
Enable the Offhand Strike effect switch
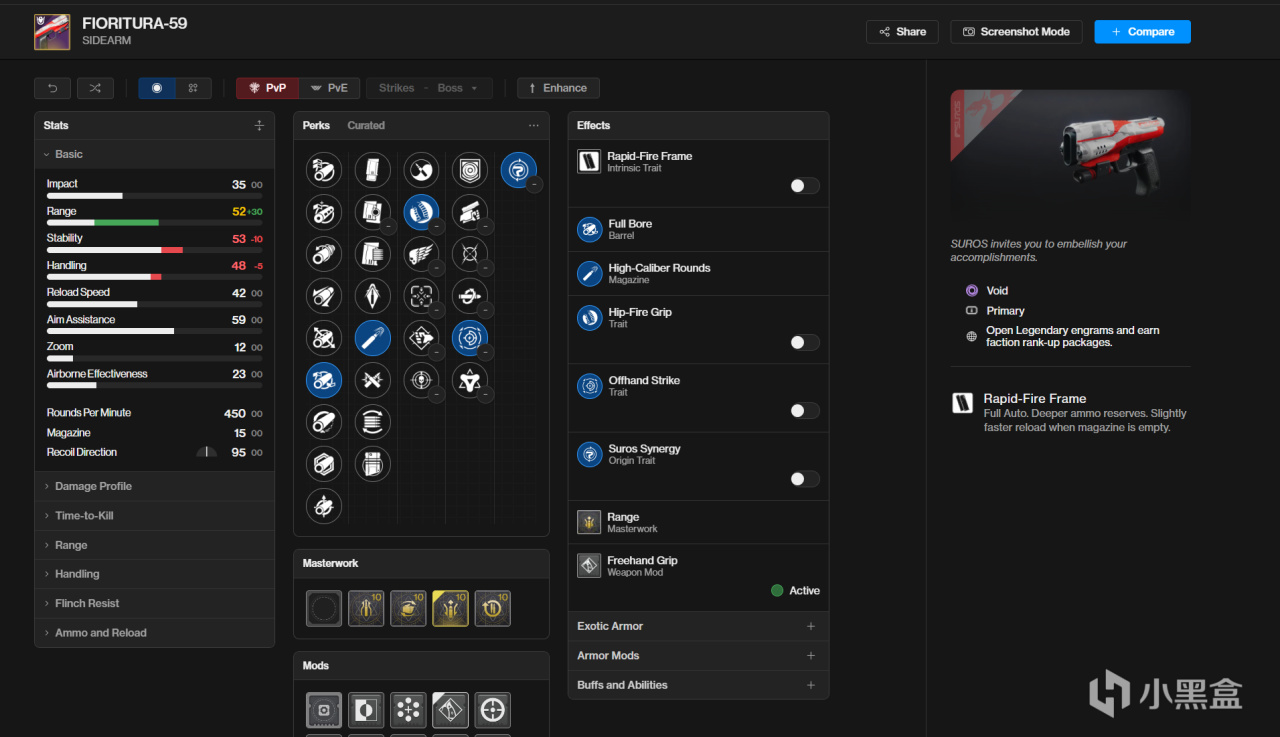tap(804, 410)
